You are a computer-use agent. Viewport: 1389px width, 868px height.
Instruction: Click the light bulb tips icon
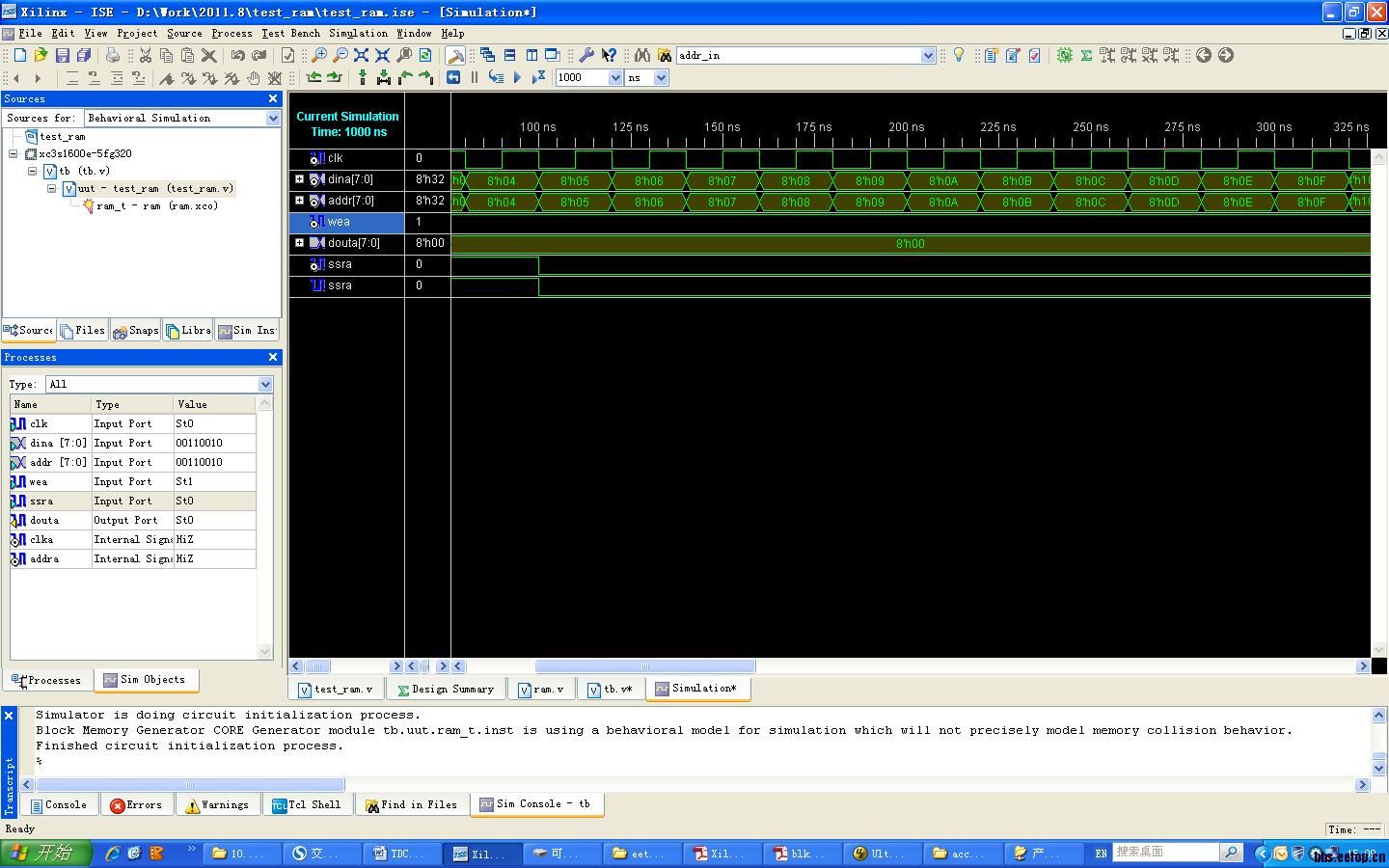(959, 56)
